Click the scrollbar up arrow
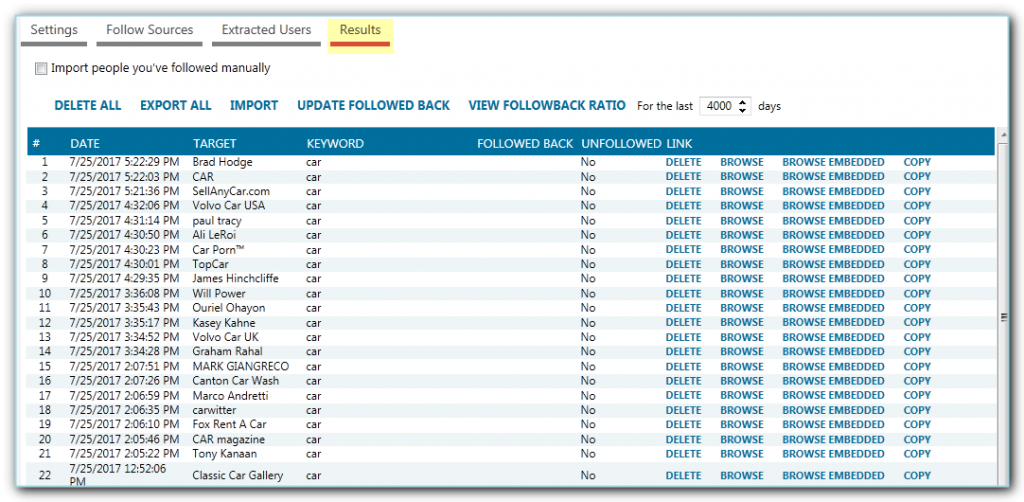 click(1004, 133)
